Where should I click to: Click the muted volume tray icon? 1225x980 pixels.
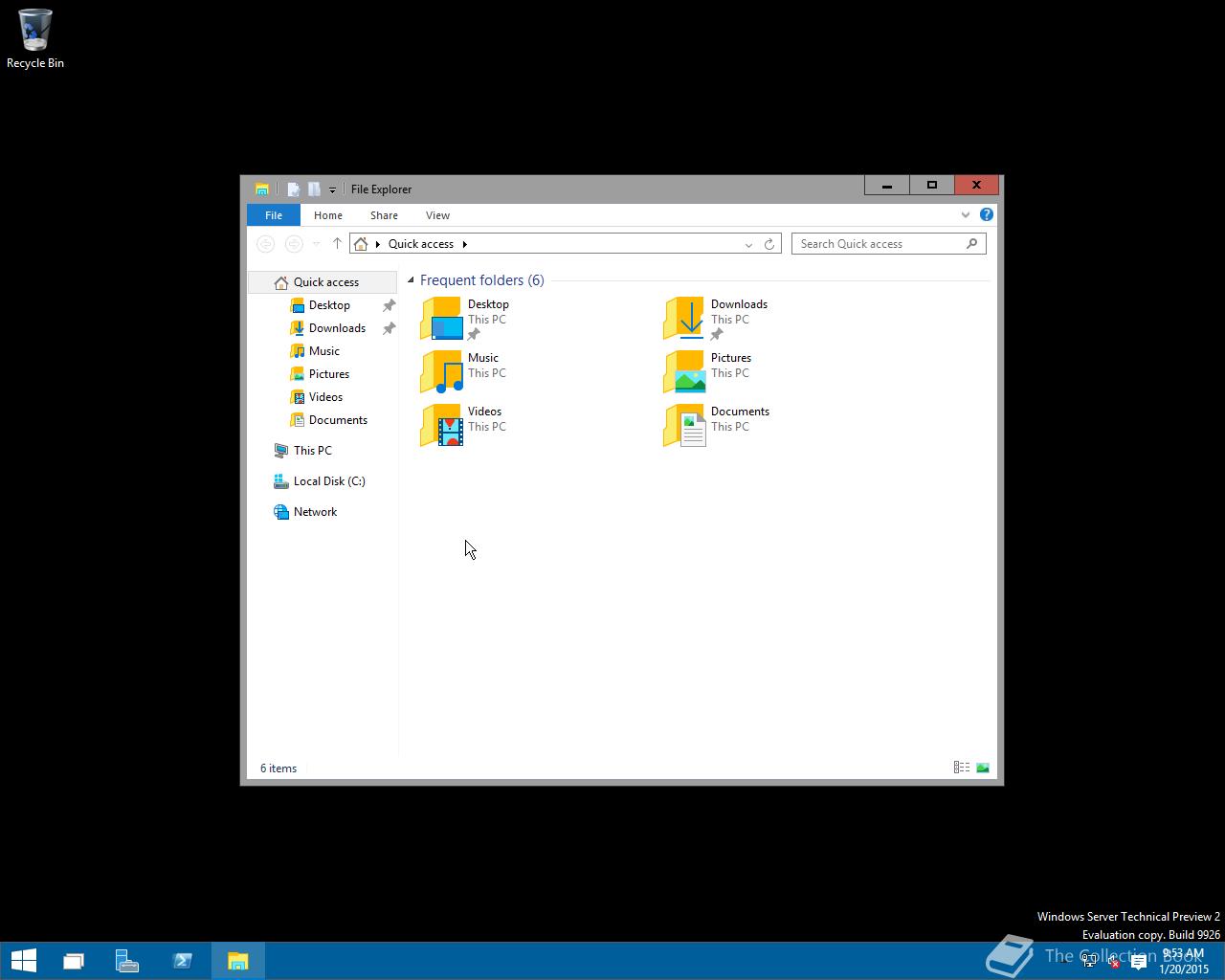(x=1113, y=961)
